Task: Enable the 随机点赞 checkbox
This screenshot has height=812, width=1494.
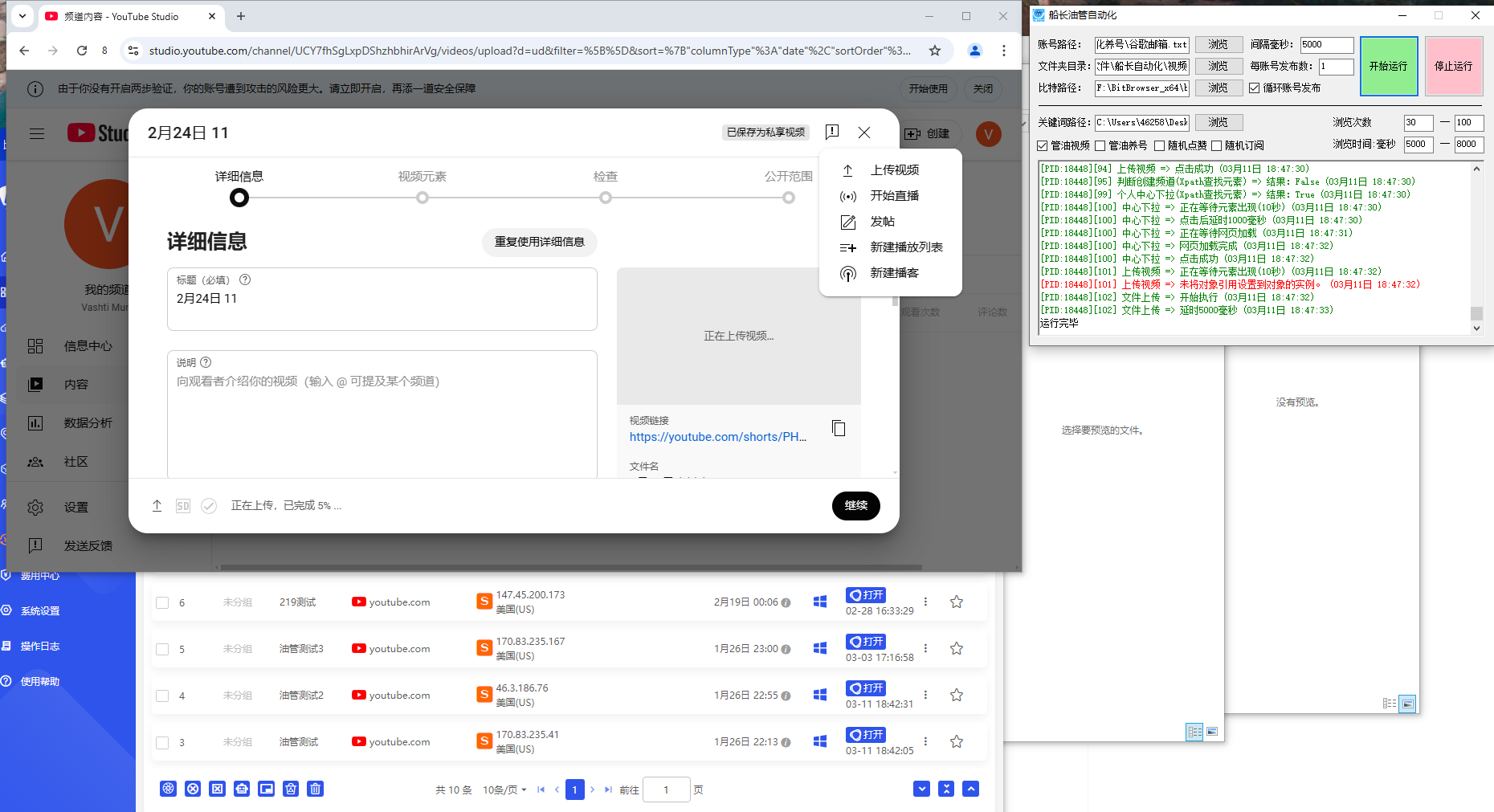Action: point(1160,145)
